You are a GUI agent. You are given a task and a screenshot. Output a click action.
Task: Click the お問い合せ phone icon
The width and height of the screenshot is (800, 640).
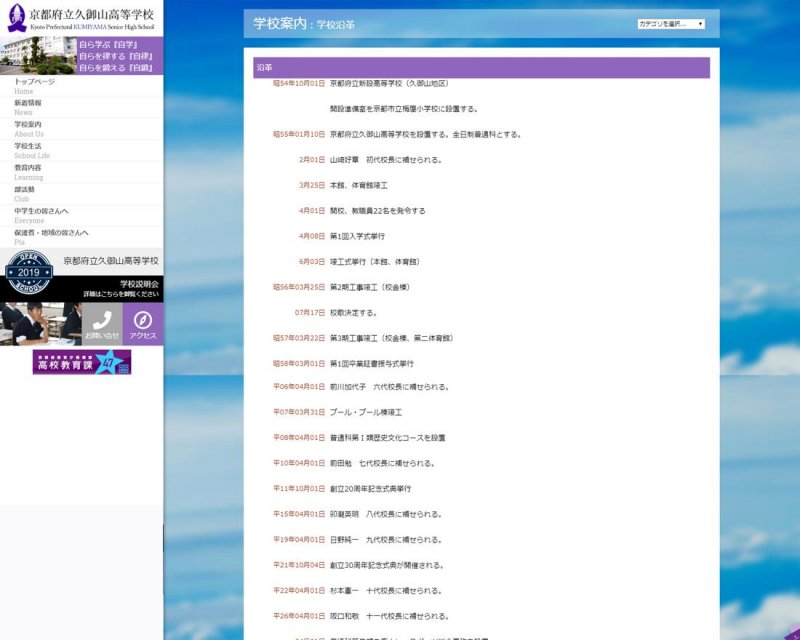pyautogui.click(x=102, y=324)
